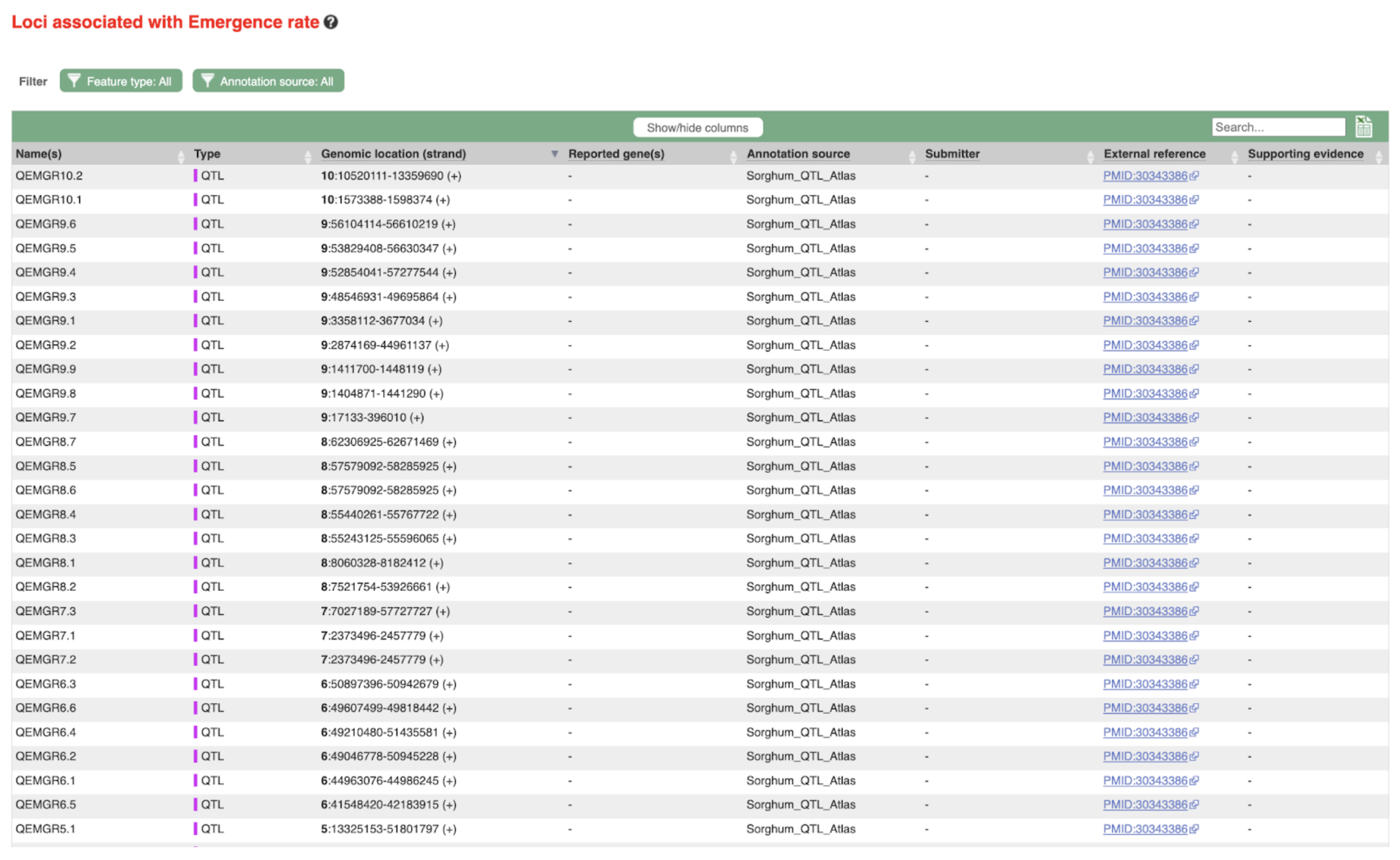Click external link icon in QEMGR9.8 row
The height and width of the screenshot is (860, 1400).
point(1193,394)
